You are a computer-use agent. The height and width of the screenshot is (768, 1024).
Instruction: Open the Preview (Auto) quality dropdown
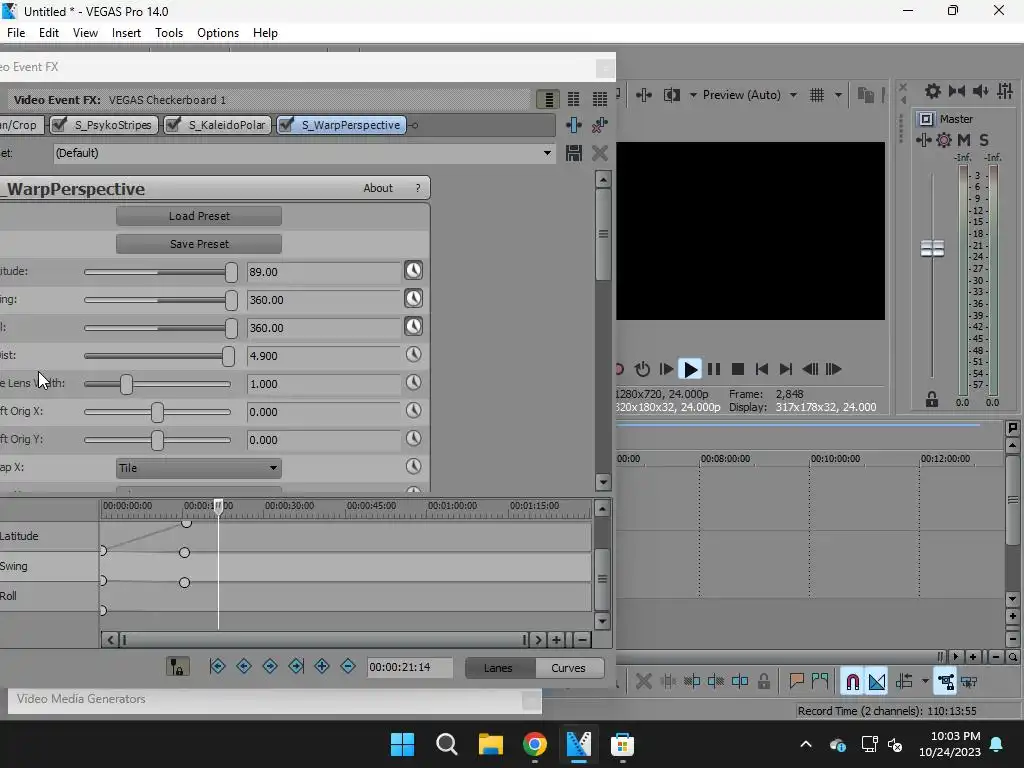point(793,95)
